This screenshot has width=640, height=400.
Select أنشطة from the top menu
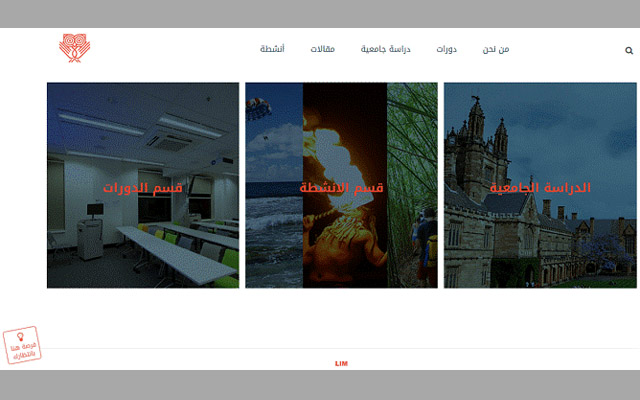(272, 49)
